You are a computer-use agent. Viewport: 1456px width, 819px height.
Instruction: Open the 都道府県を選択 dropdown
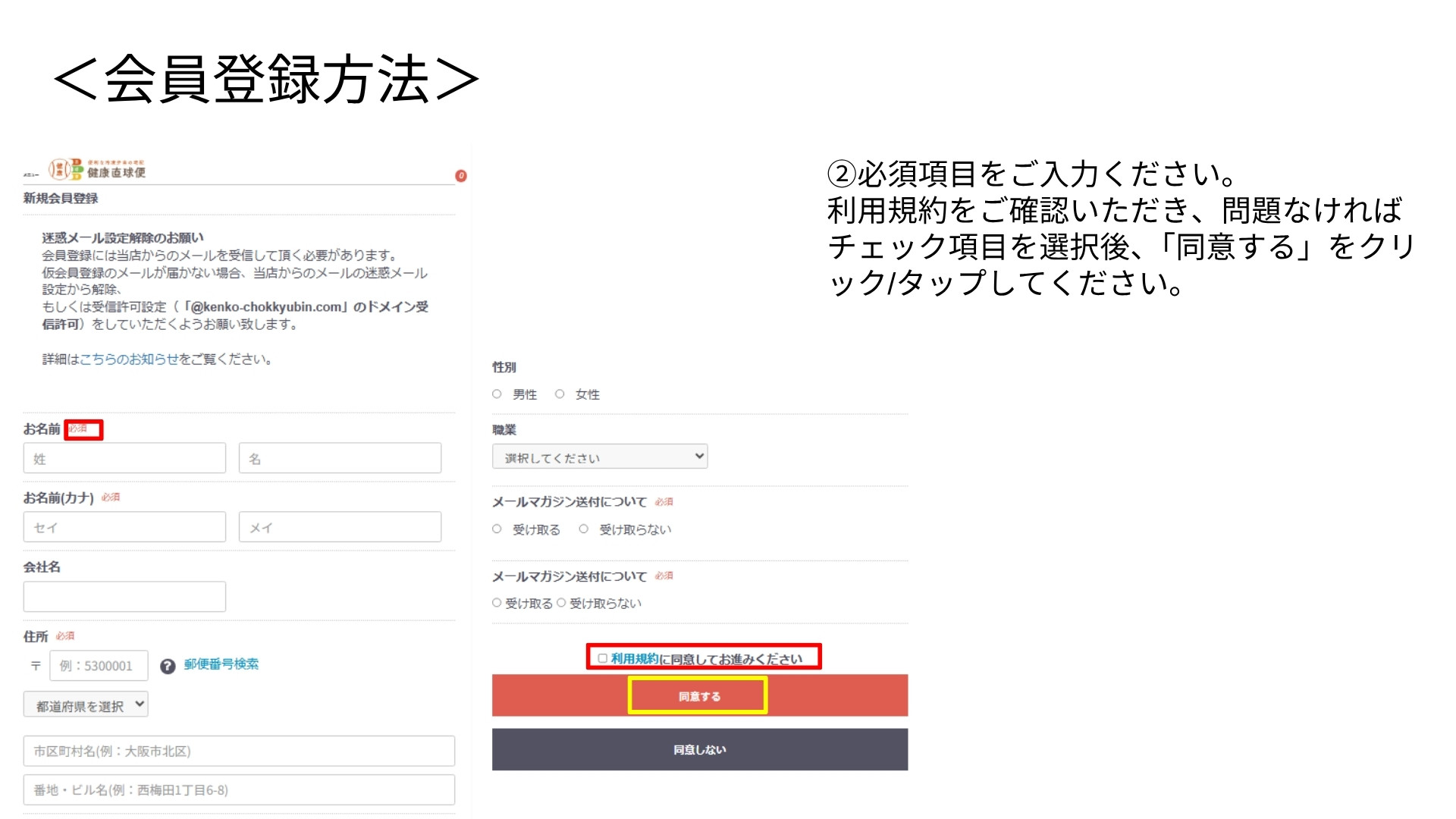coord(84,704)
